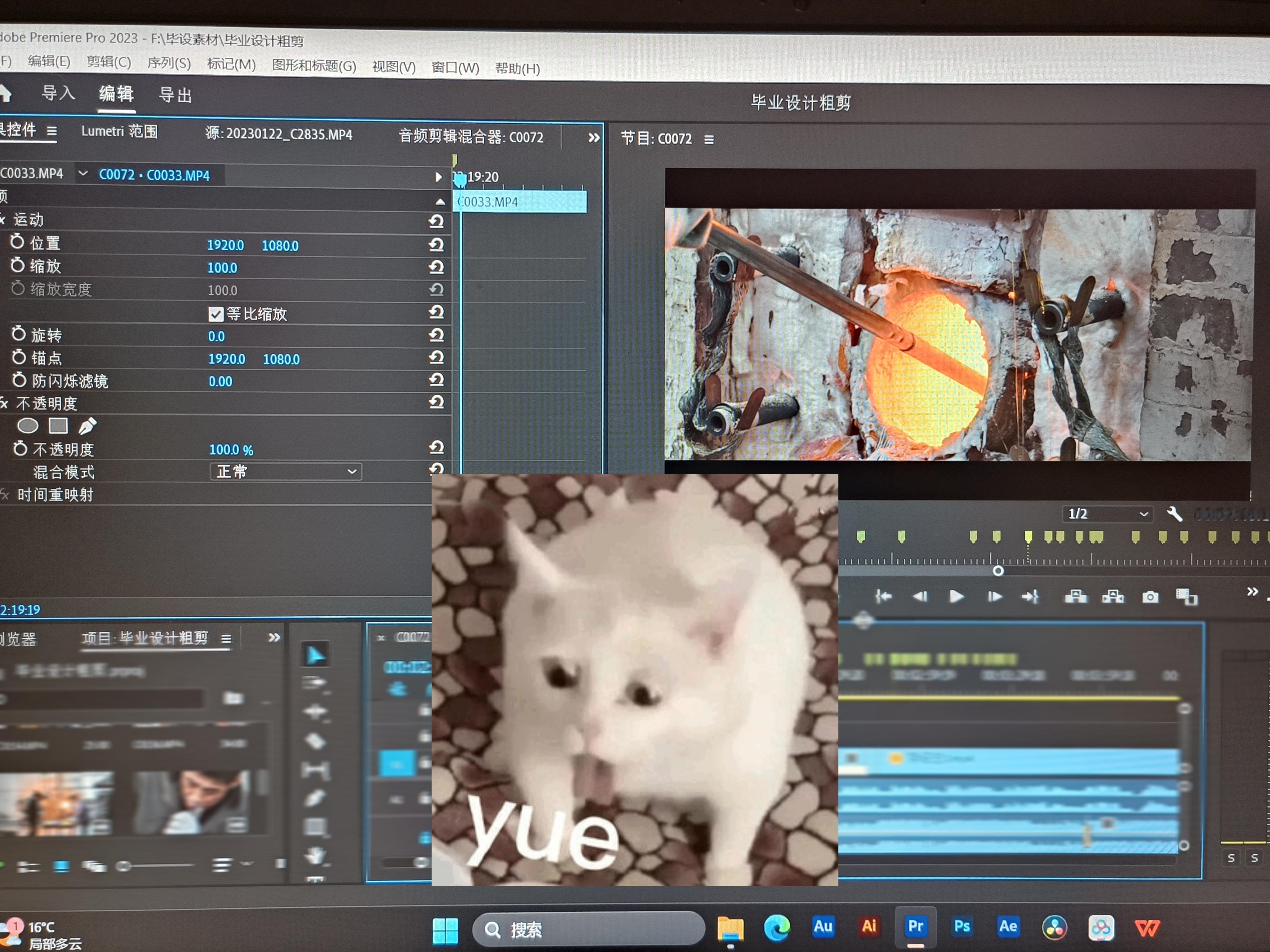Go to In point in program monitor
Screen dimensions: 1270x952
pos(883,597)
